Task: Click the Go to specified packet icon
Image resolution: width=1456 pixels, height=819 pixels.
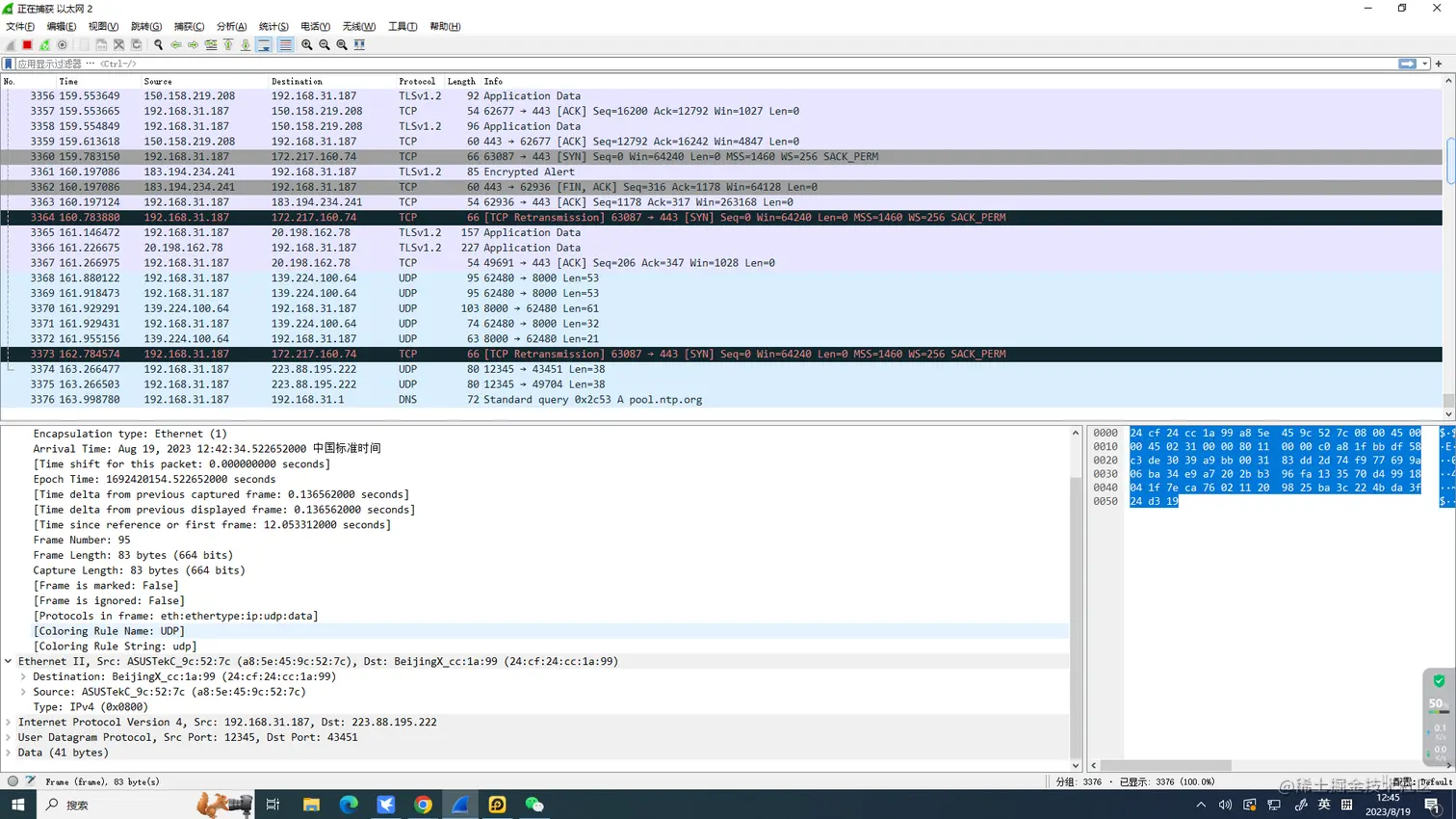Action: click(x=211, y=44)
